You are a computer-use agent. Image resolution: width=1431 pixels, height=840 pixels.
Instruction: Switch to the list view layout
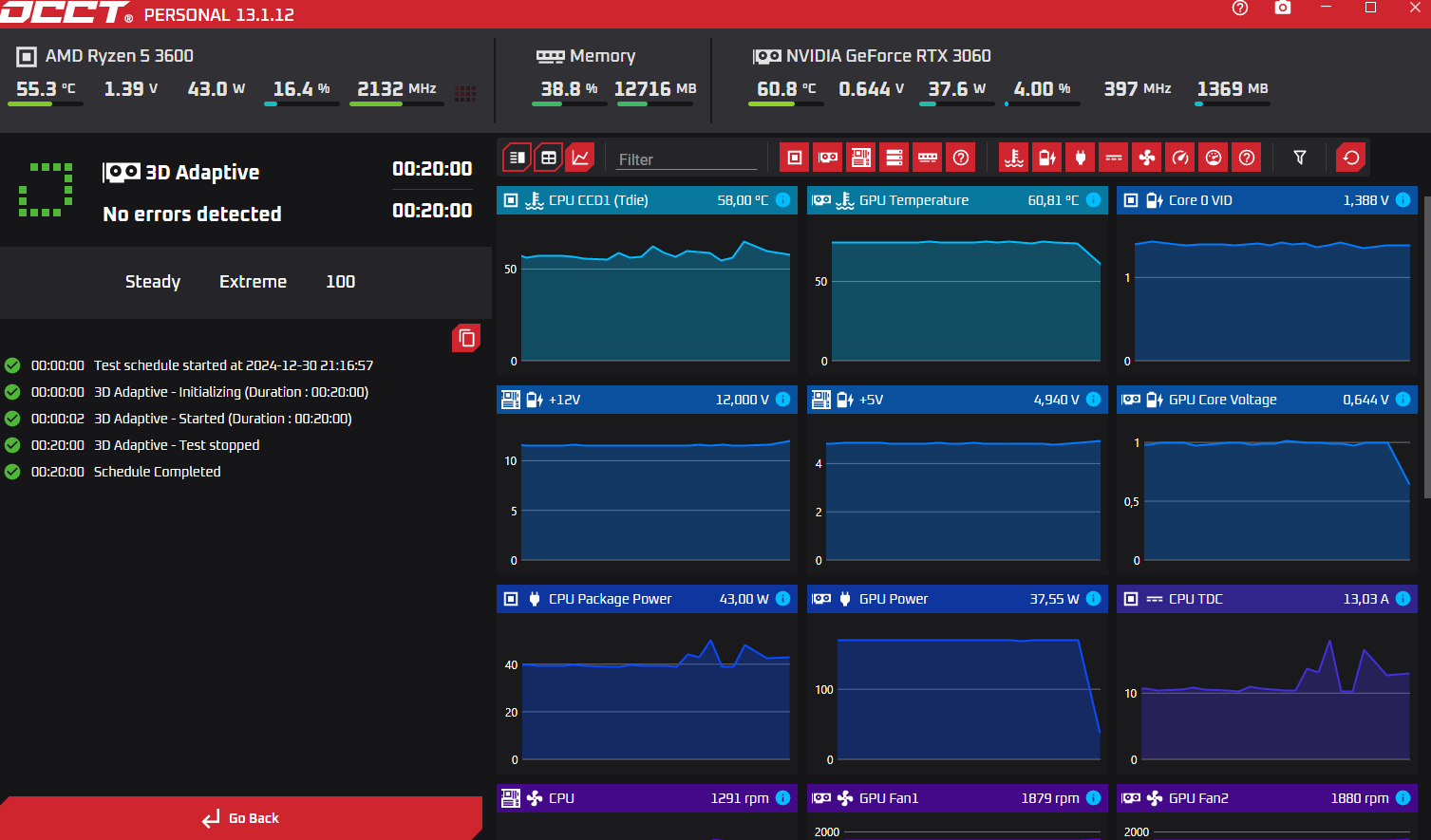pyautogui.click(x=517, y=158)
